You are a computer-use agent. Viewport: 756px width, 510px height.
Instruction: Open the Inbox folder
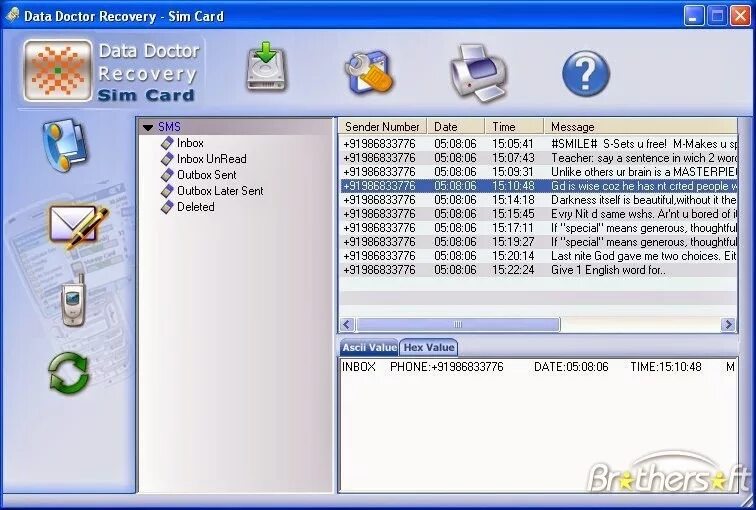pyautogui.click(x=190, y=143)
